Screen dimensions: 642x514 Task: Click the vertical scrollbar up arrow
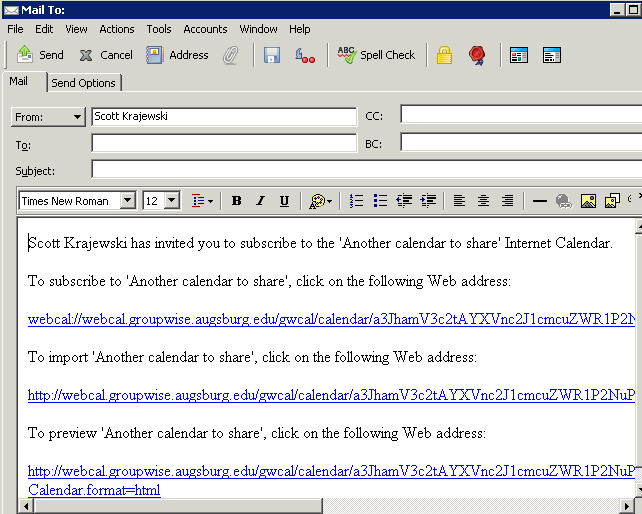coord(639,226)
